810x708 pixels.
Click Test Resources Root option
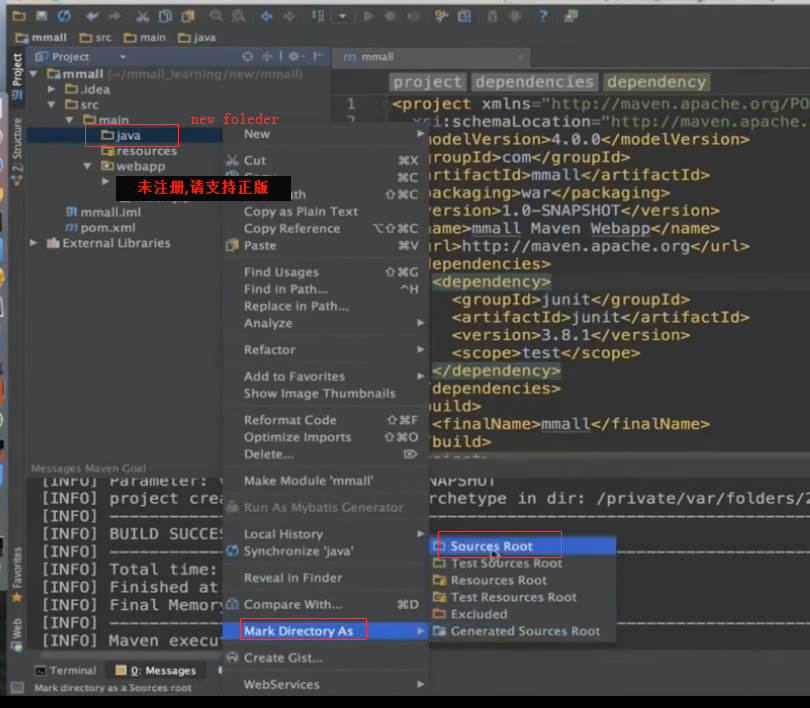click(x=523, y=597)
